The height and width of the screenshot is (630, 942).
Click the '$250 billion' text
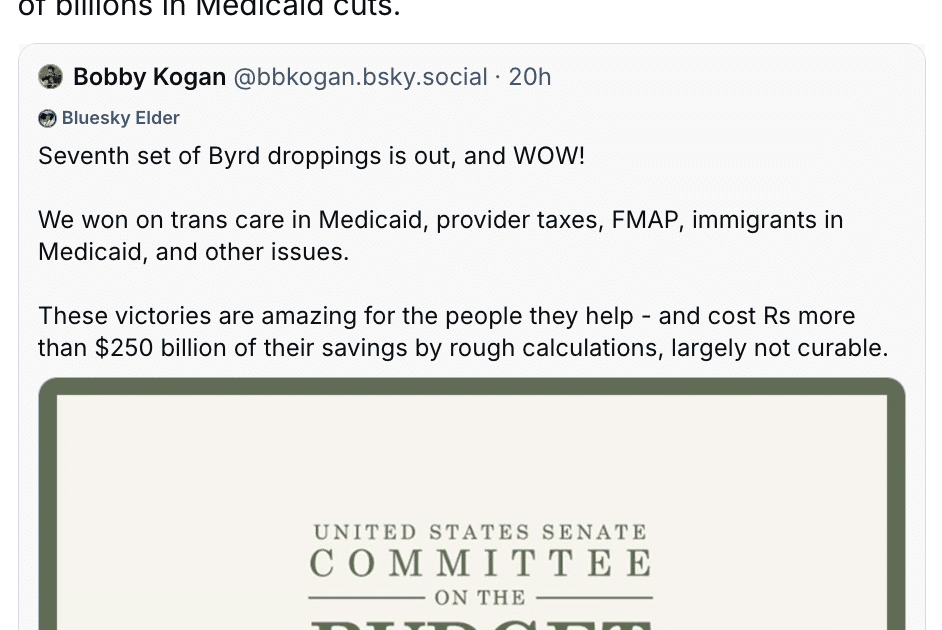coord(161,348)
